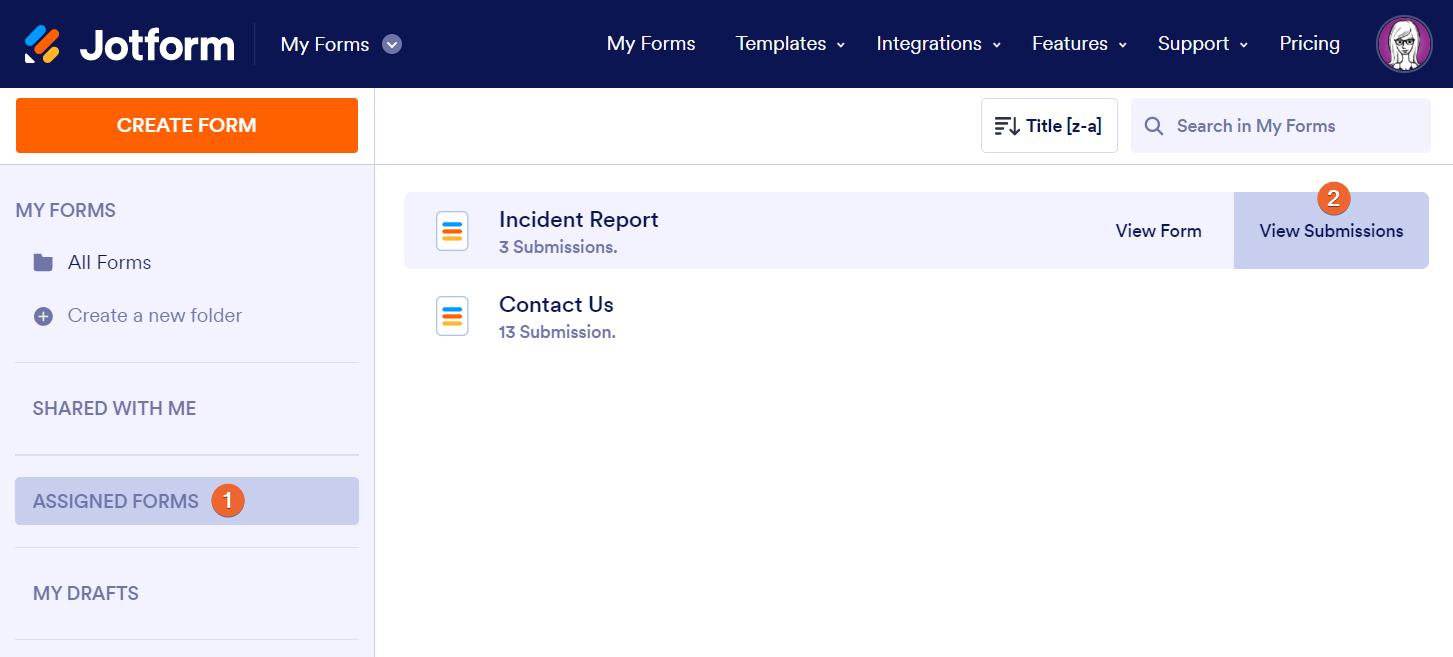Click the Contact Us form icon

[452, 316]
